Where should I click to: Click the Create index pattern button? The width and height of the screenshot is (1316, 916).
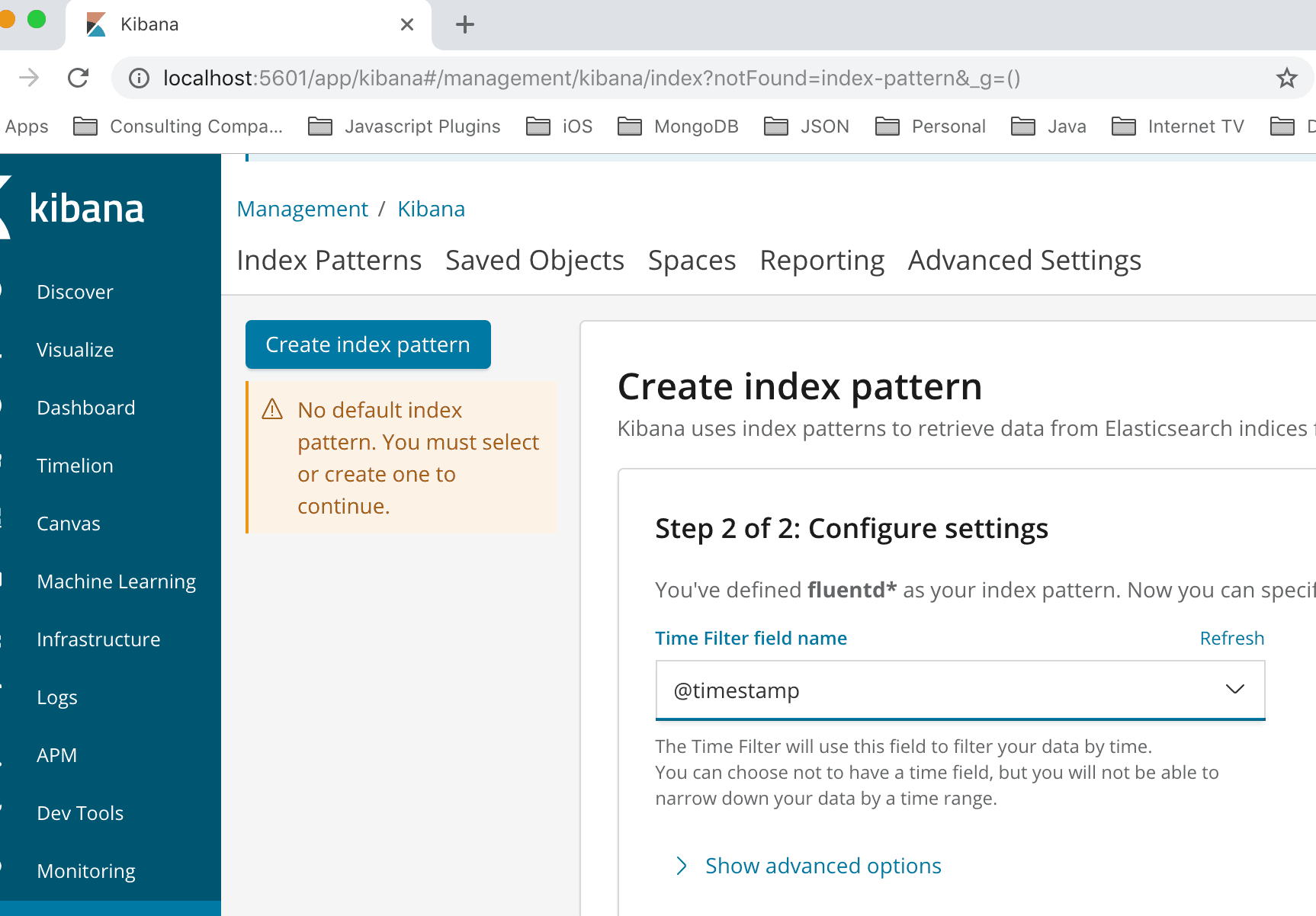click(x=368, y=344)
